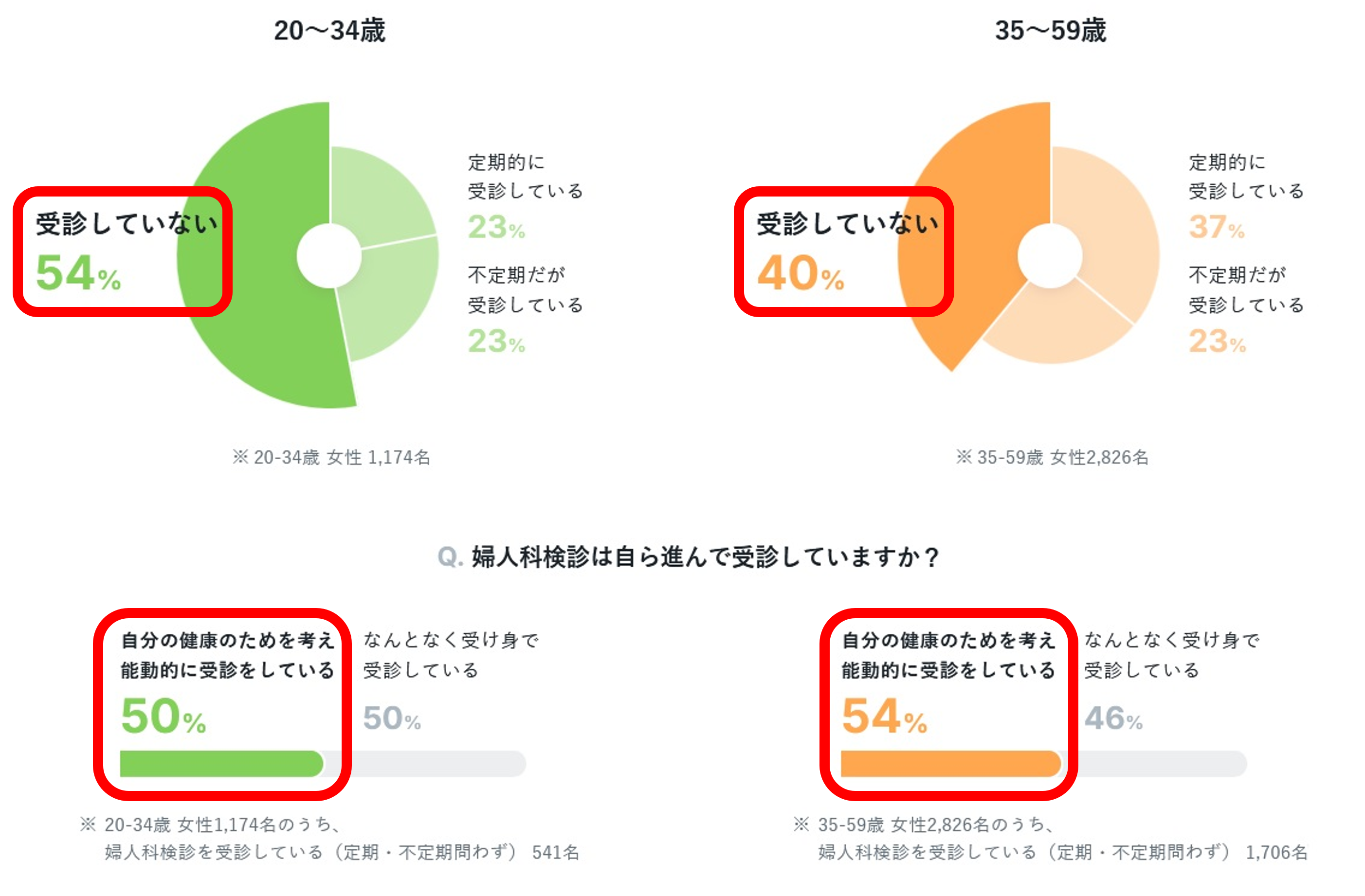Click the "20〜34歳" heading
Viewport: 1365px width, 896px height.
pos(329,30)
